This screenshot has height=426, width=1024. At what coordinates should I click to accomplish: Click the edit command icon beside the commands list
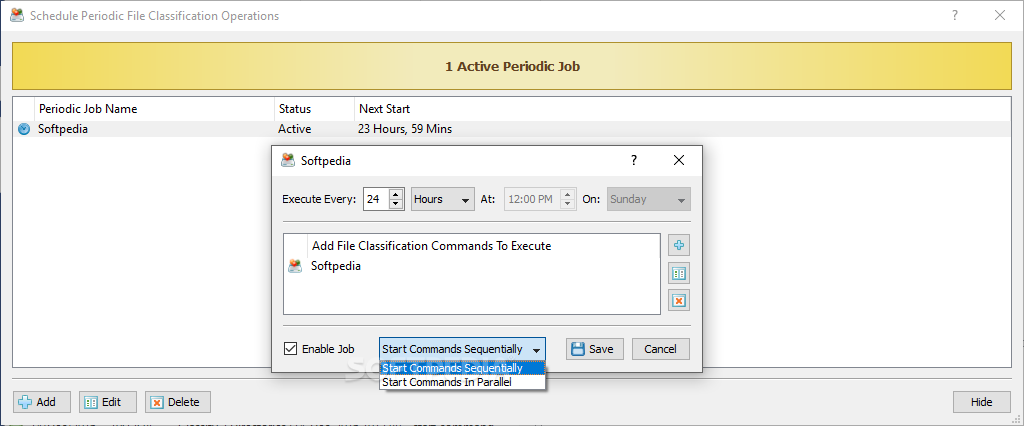679,273
